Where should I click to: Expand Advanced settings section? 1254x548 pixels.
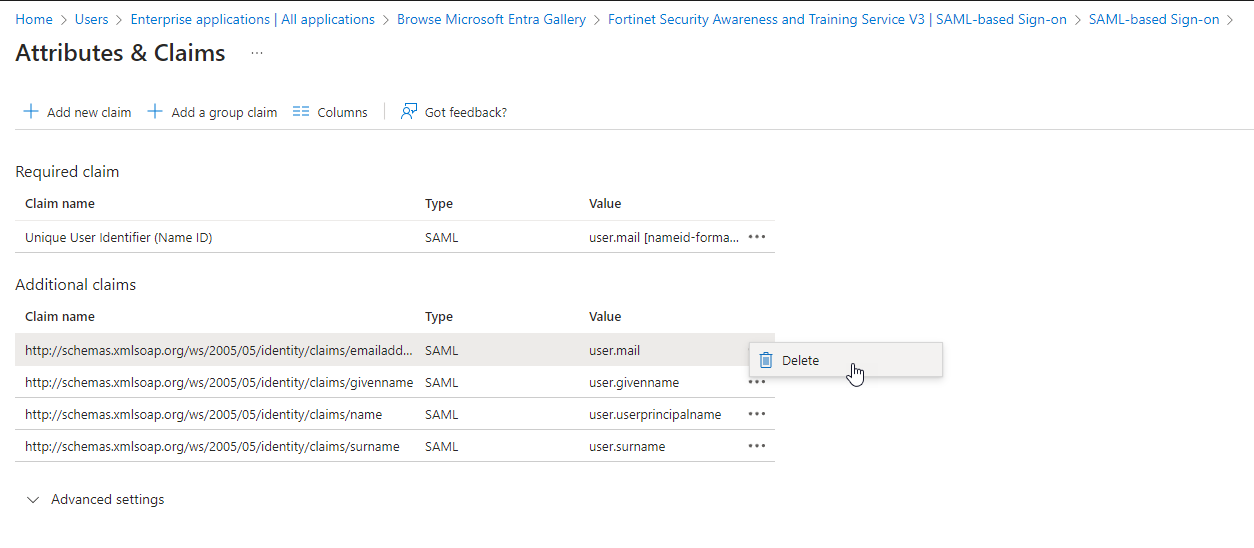point(95,499)
